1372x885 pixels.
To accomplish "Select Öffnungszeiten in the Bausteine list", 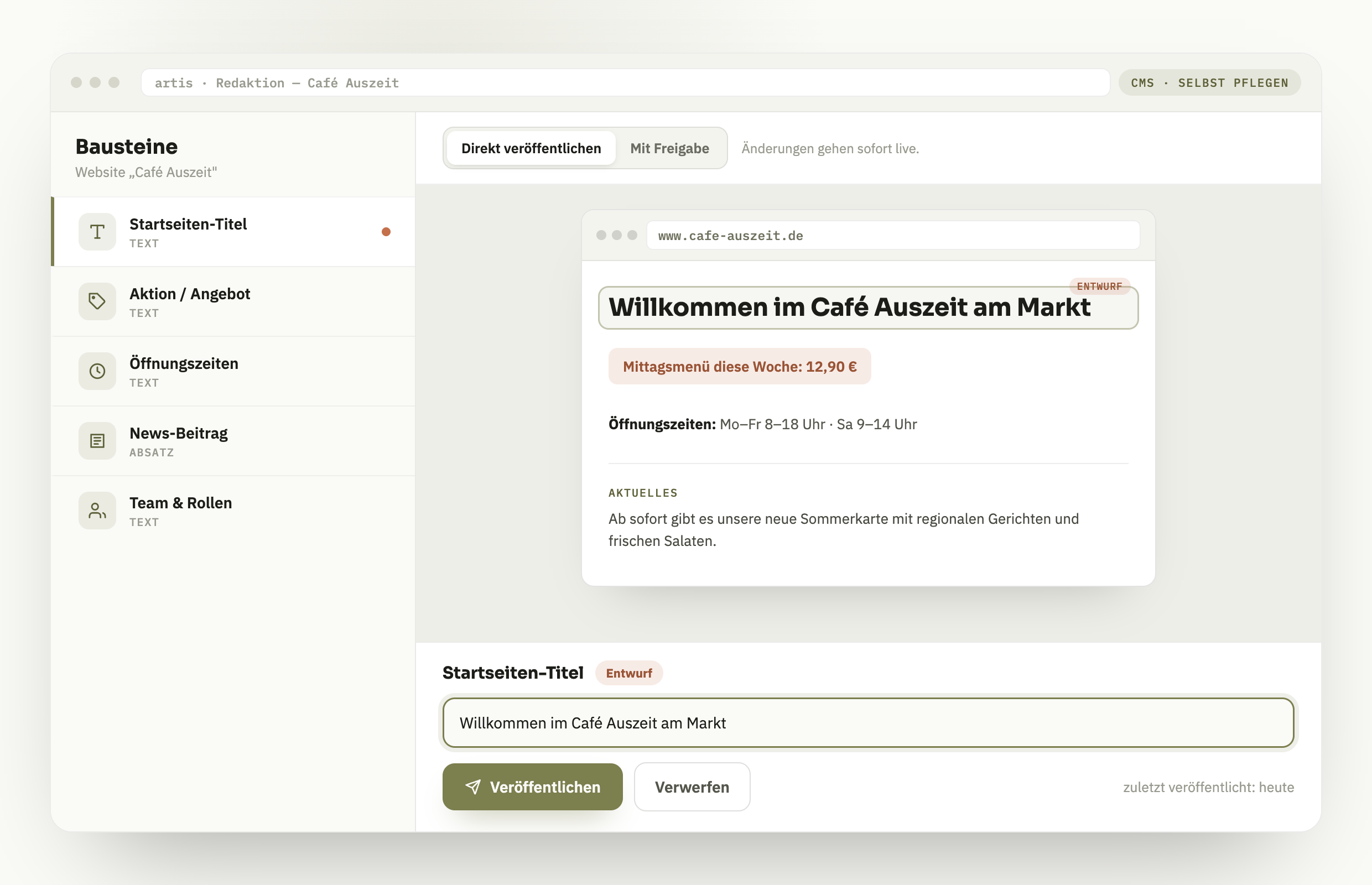I will click(x=233, y=371).
